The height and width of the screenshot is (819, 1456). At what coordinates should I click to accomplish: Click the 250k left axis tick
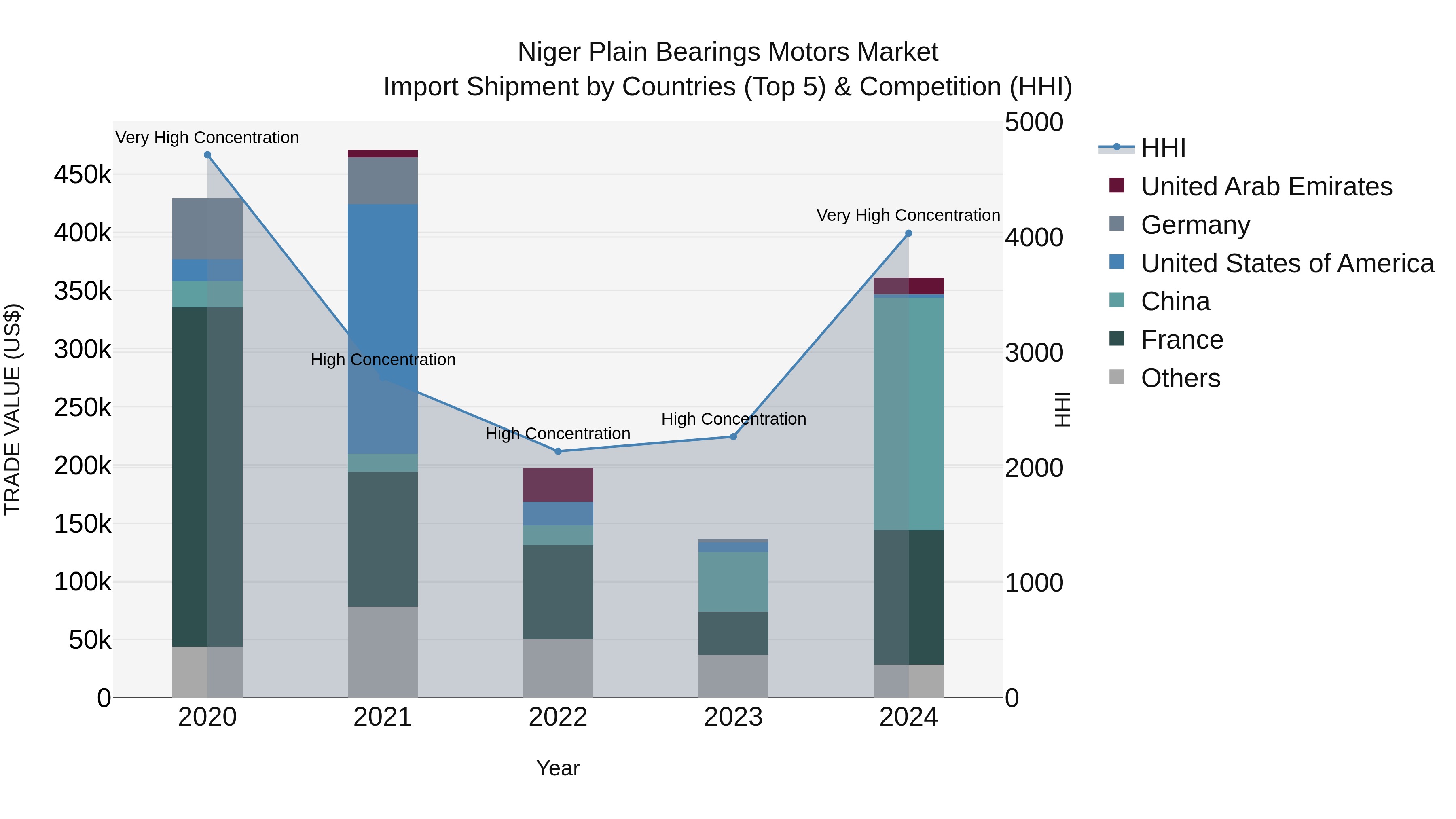click(83, 407)
